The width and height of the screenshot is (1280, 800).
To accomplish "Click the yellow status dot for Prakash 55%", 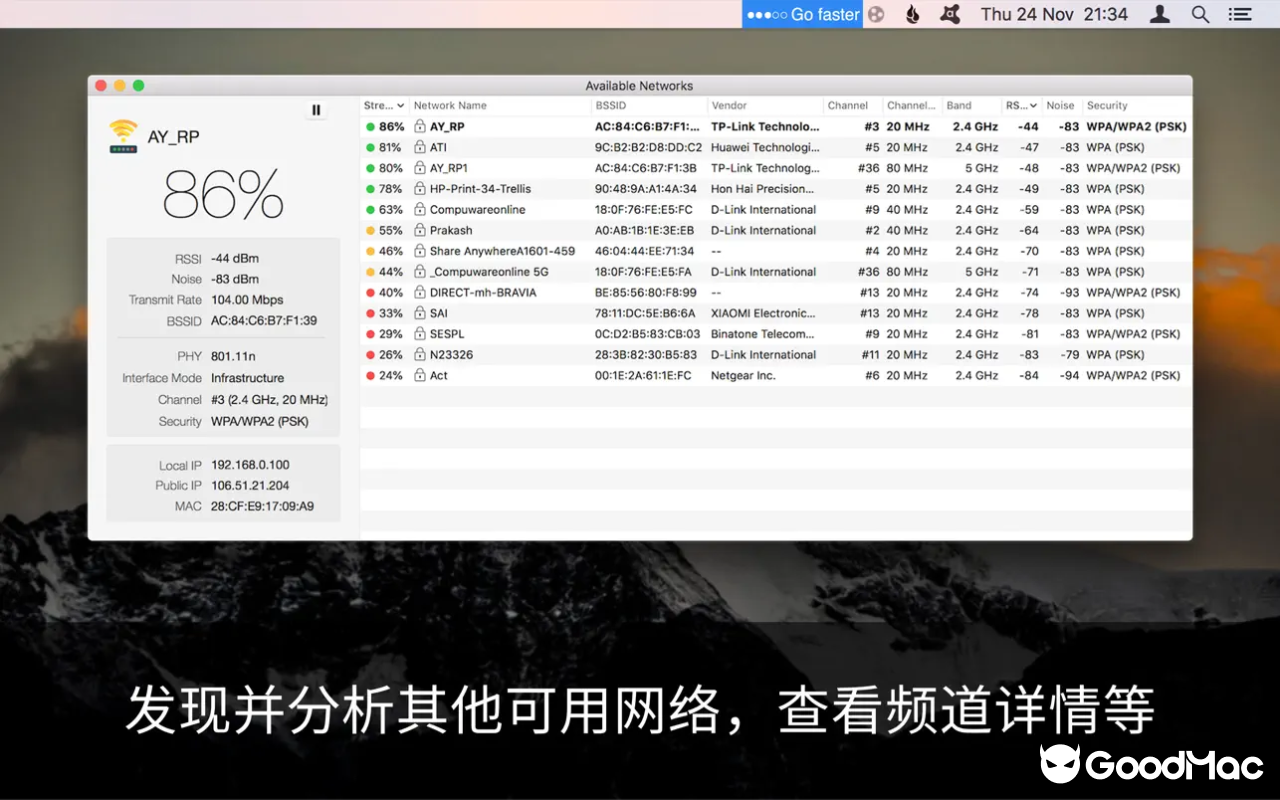I will [x=370, y=230].
